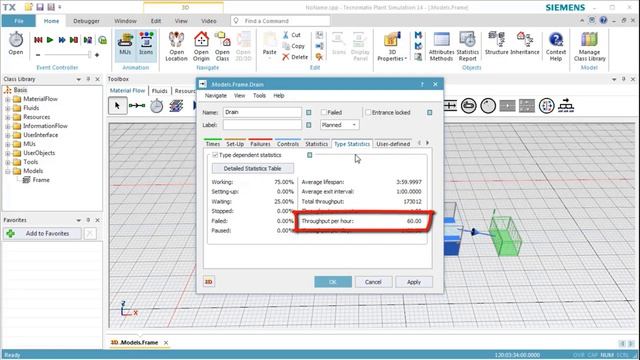The image size is (640, 360).
Task: Select the Connector tool in the Toolbox
Action: point(137,106)
